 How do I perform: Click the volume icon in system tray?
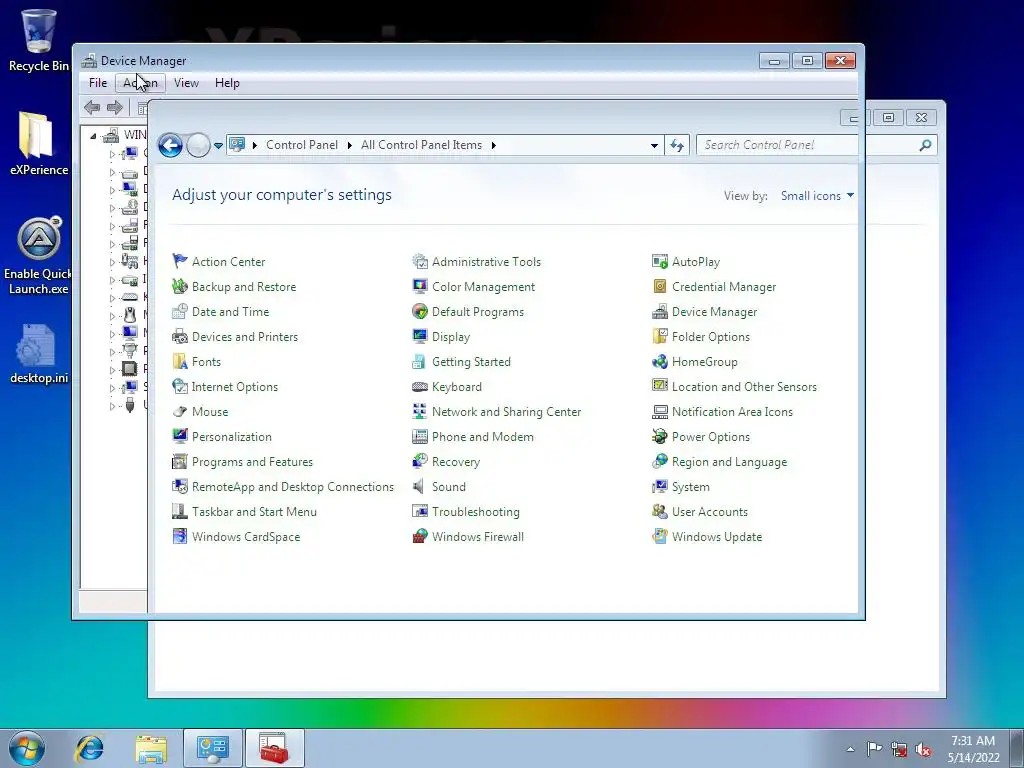click(x=923, y=749)
